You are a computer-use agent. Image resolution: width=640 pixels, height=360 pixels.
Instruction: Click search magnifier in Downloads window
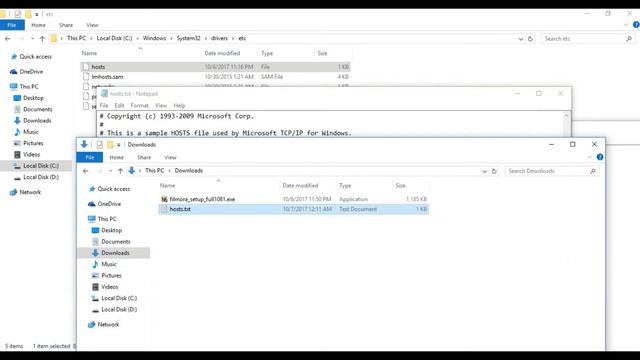(593, 171)
